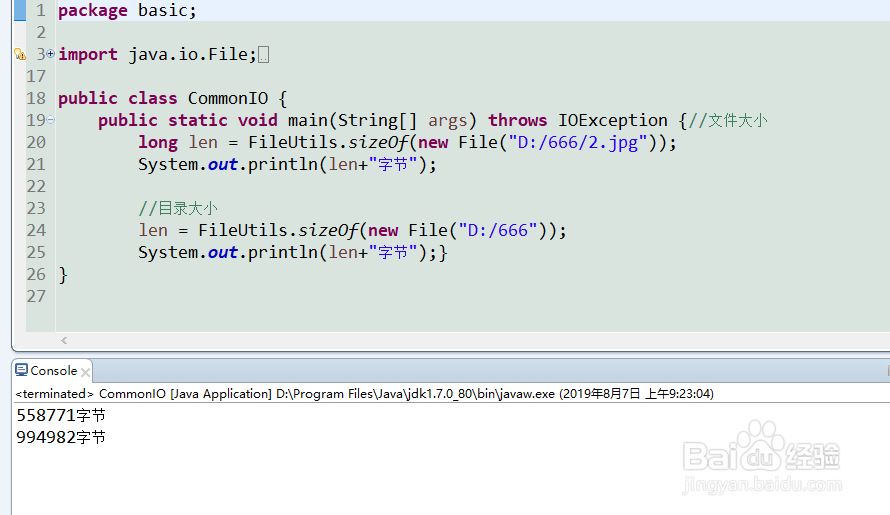This screenshot has height=515, width=890.
Task: Click the comment '//目录大小'
Action: (178, 208)
